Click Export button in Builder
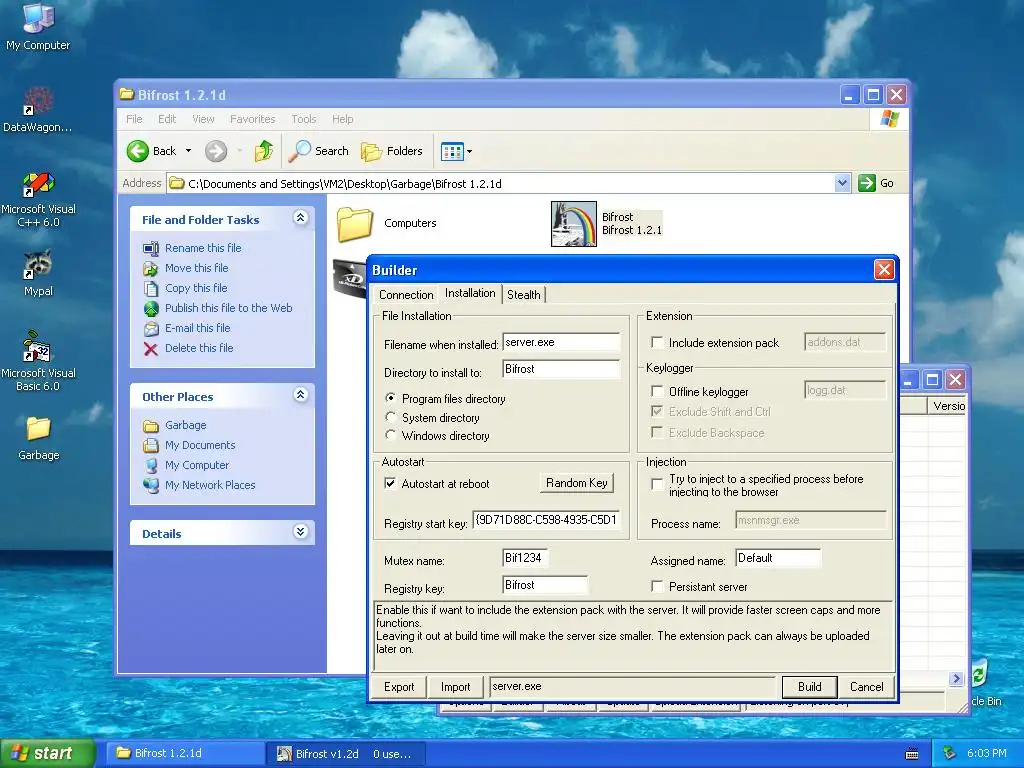 point(399,686)
